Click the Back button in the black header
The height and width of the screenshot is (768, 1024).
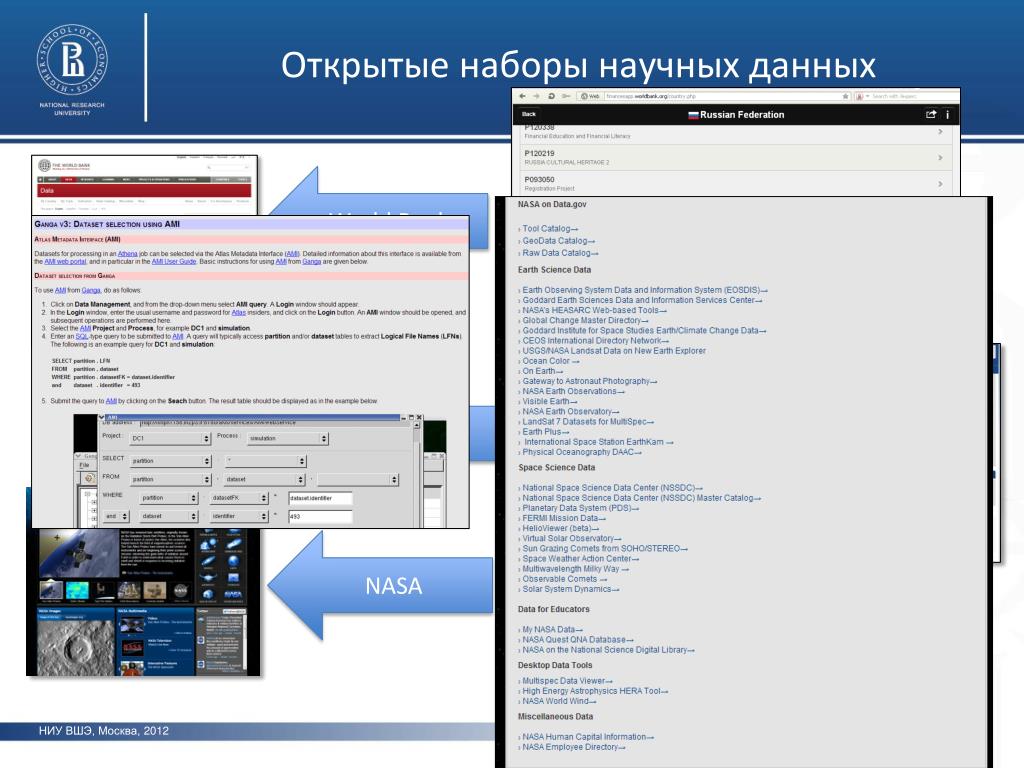(x=529, y=114)
